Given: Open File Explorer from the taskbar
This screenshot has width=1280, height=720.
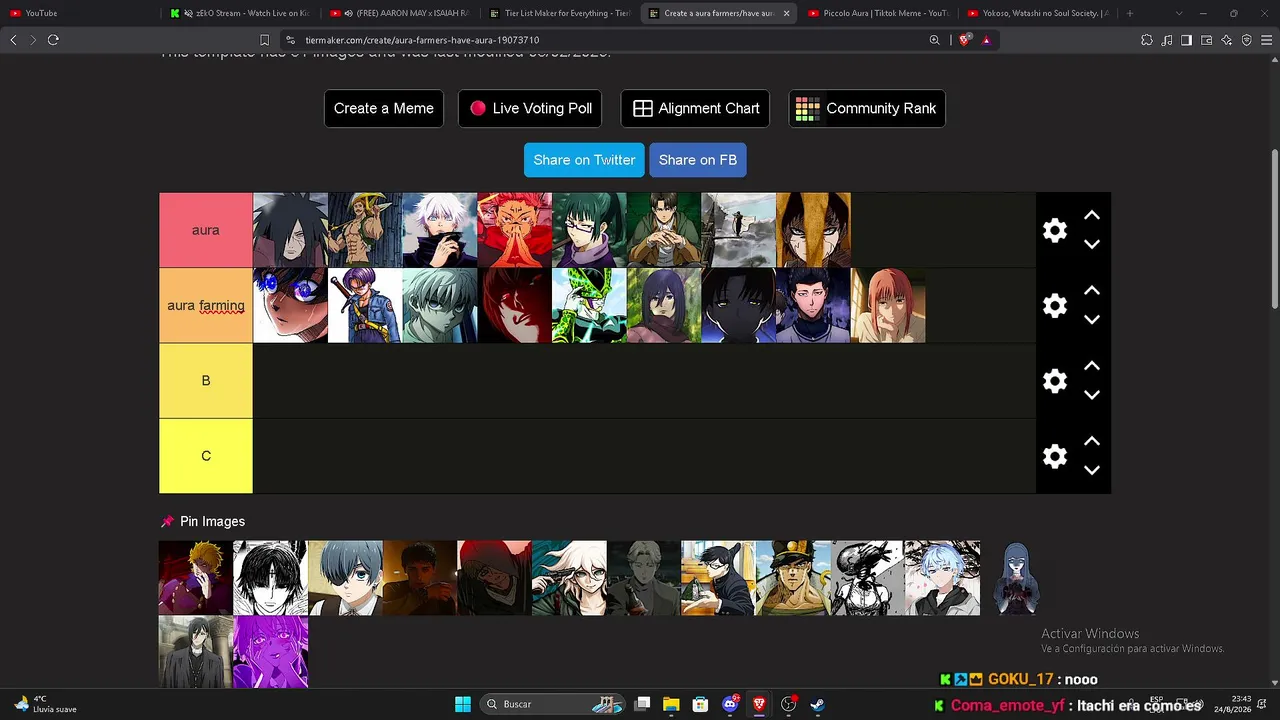Looking at the screenshot, I should pyautogui.click(x=671, y=704).
